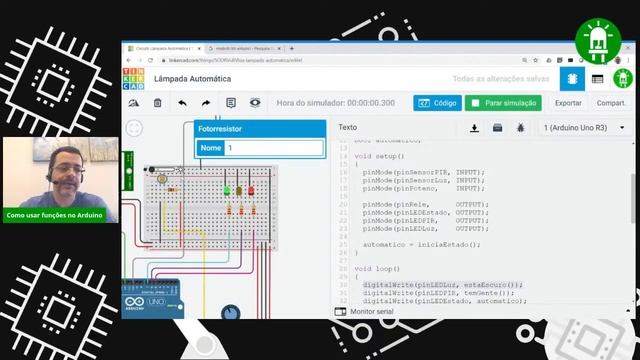
Task: Open the user profile avatar
Action: click(623, 78)
